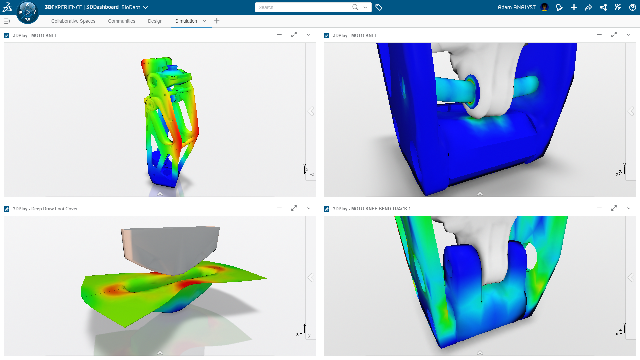
Task: Open the active tab's dropdown chevron
Action: point(204,21)
